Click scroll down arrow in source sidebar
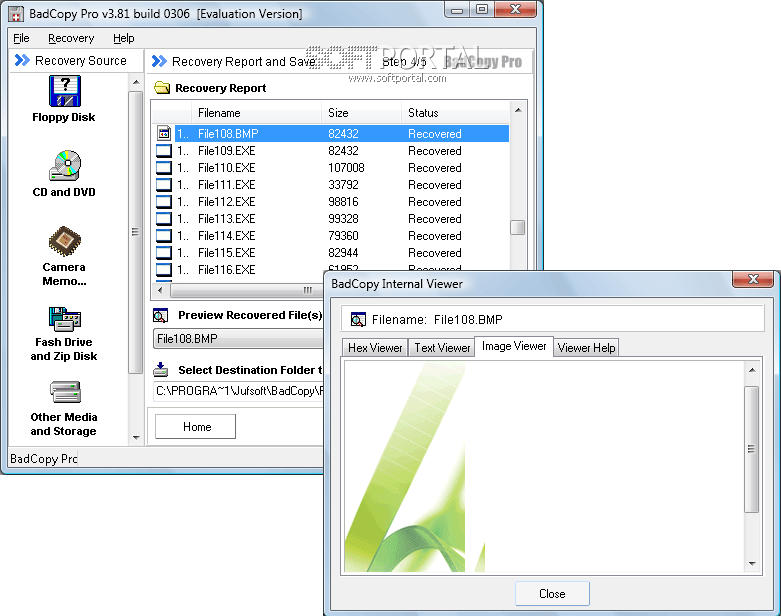The image size is (781, 616). click(x=136, y=438)
